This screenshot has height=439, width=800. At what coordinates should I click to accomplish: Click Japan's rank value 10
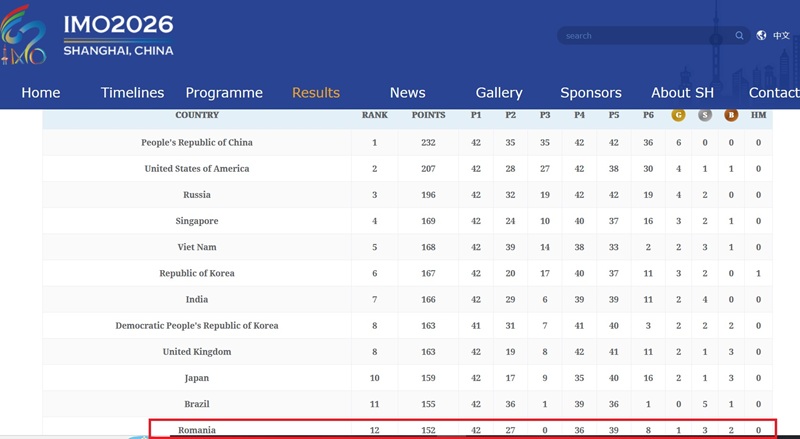coord(374,378)
